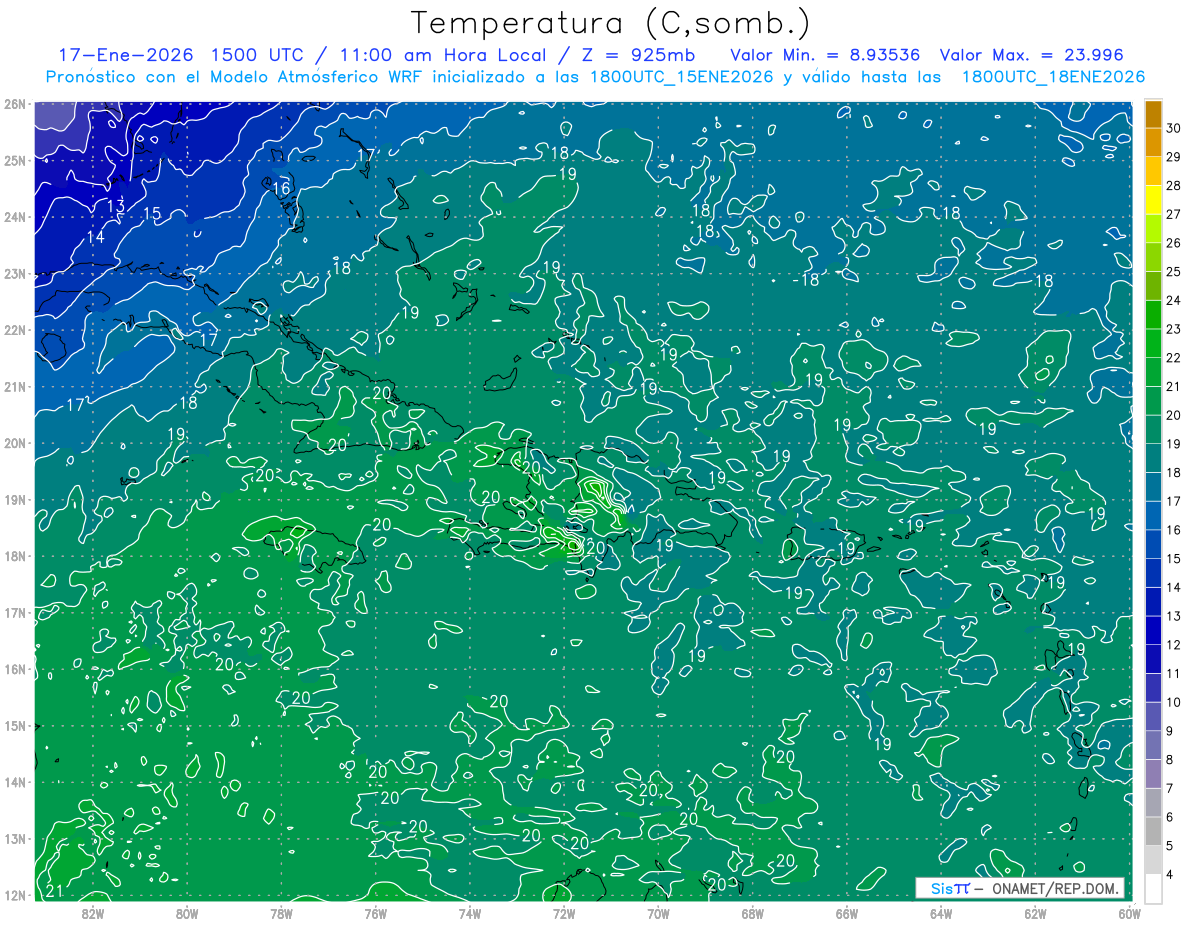The width and height of the screenshot is (1200, 927).
Task: Click the title 'Temperatura (C,somb.)'
Action: pos(611,22)
